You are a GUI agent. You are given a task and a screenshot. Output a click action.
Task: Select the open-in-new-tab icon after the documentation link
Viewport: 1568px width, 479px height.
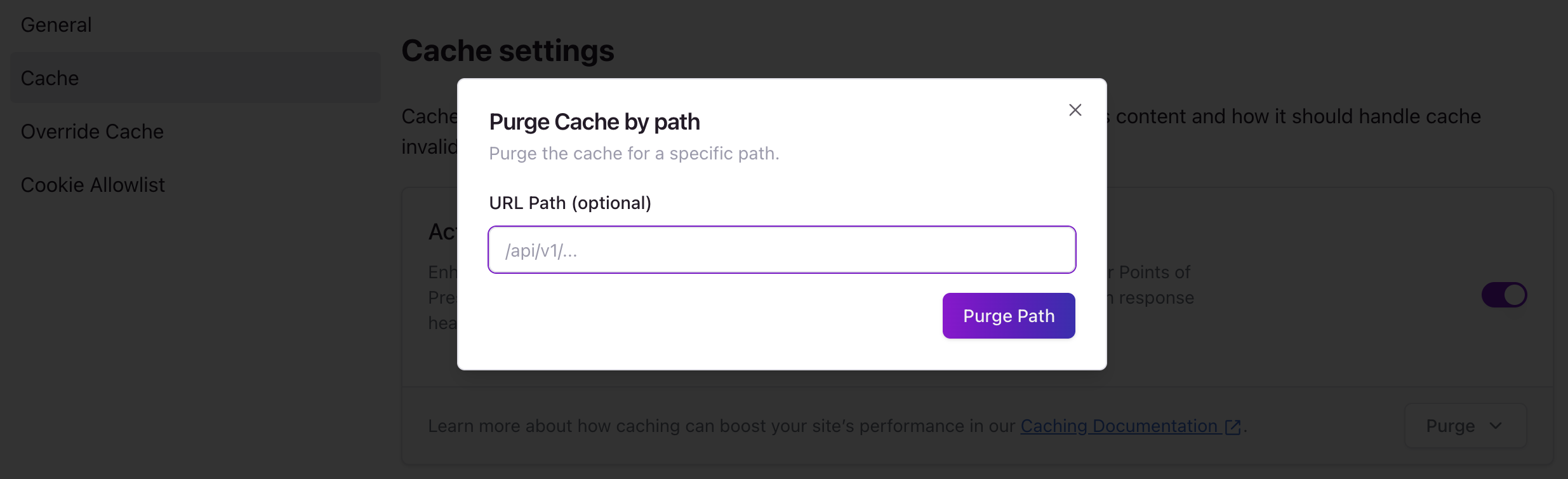(x=1232, y=426)
